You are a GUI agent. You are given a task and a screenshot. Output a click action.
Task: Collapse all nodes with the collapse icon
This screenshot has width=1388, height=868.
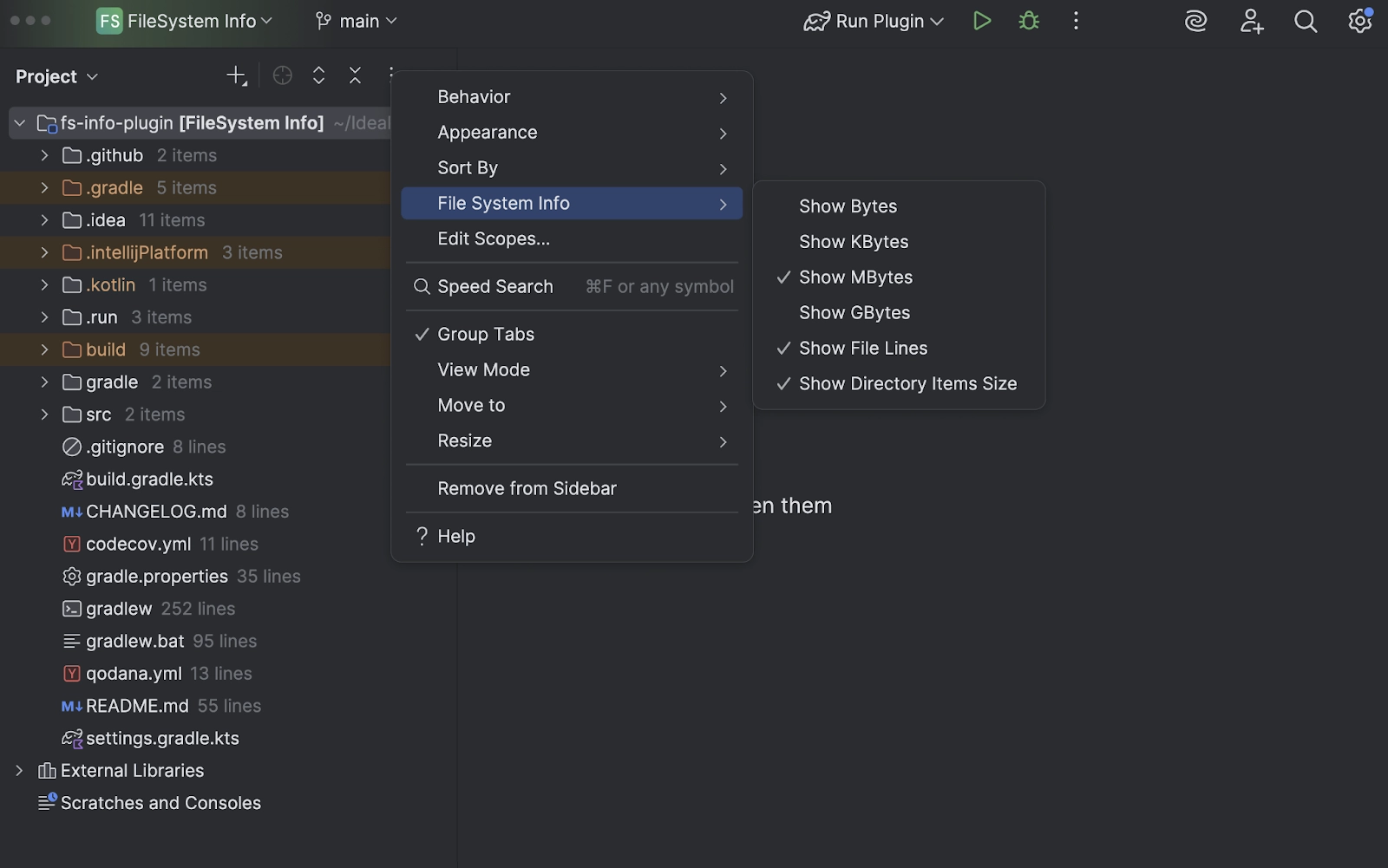coord(355,75)
